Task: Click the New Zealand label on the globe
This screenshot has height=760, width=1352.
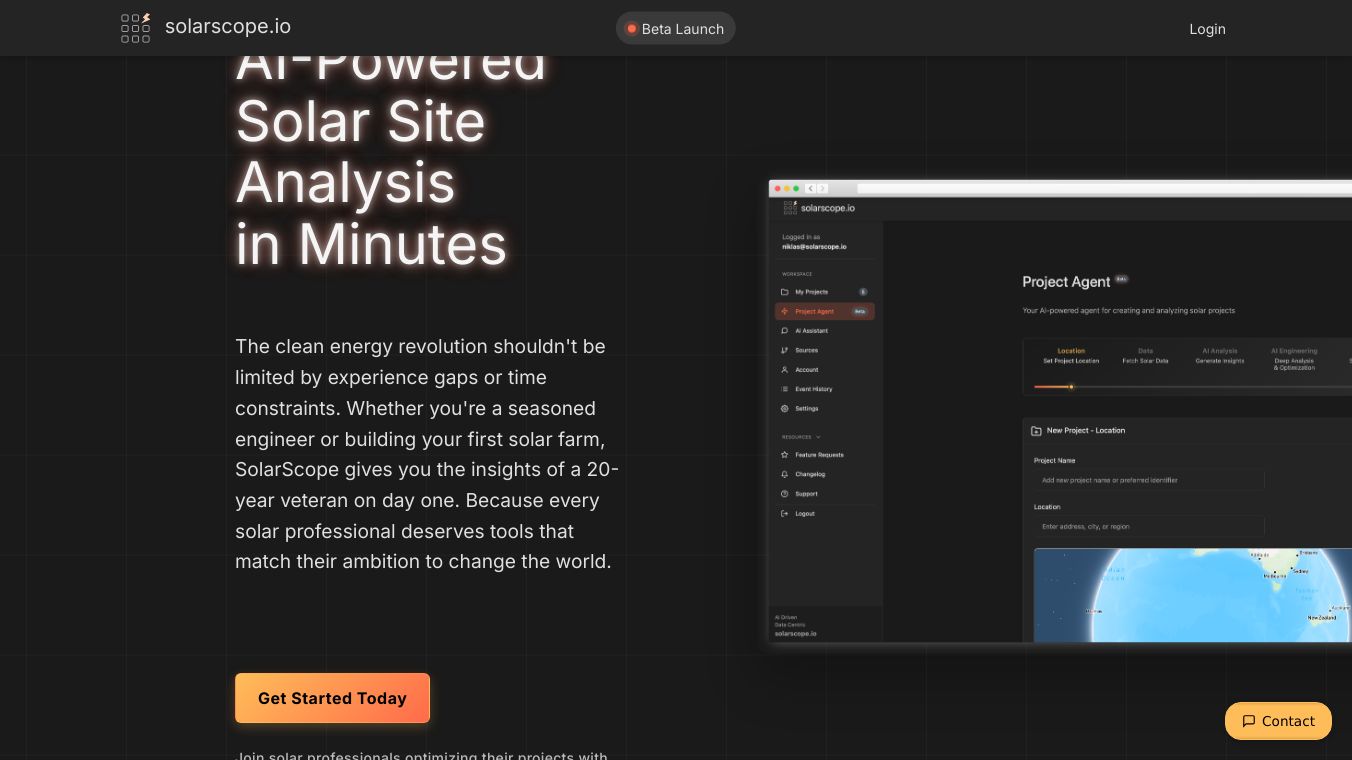Action: [x=1322, y=618]
